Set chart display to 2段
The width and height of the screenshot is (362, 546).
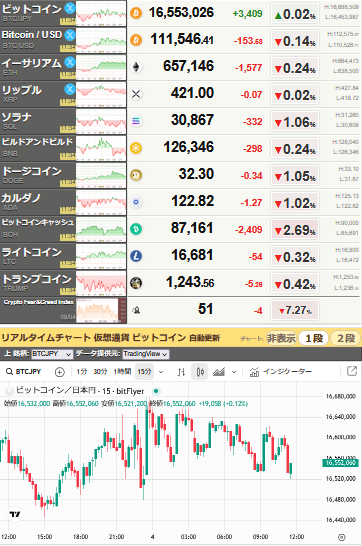pos(346,338)
